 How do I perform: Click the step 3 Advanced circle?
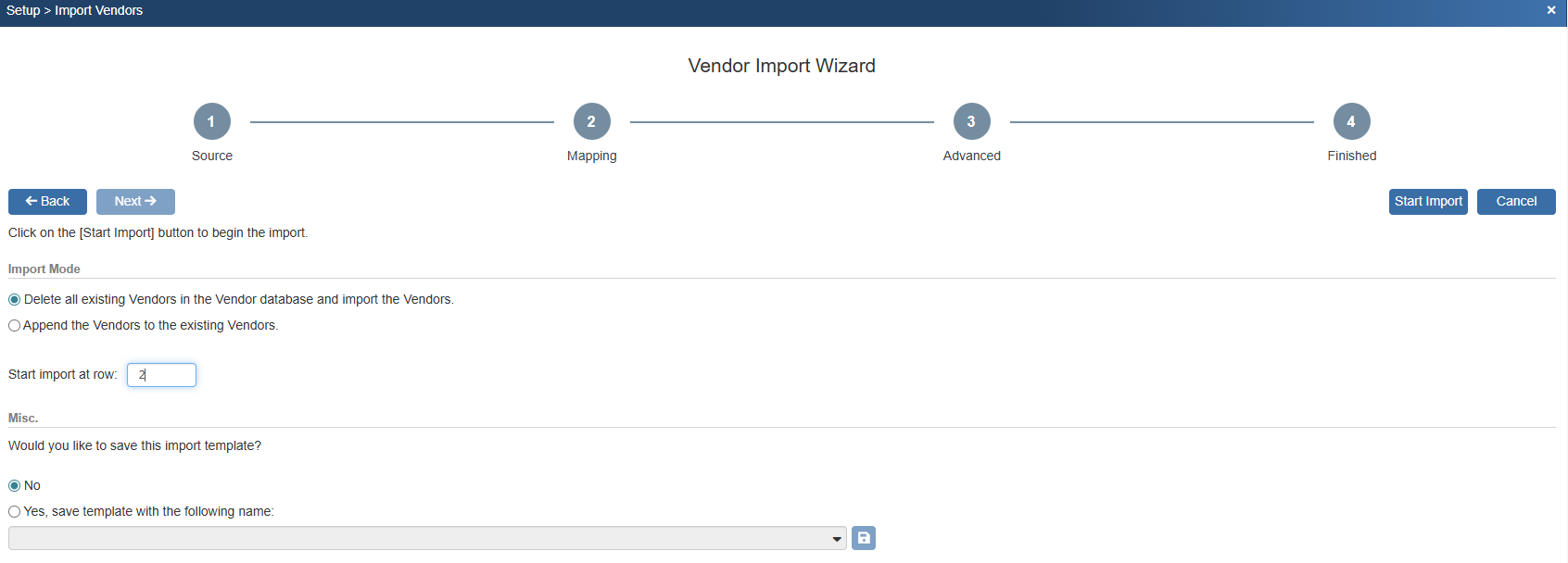(x=971, y=121)
